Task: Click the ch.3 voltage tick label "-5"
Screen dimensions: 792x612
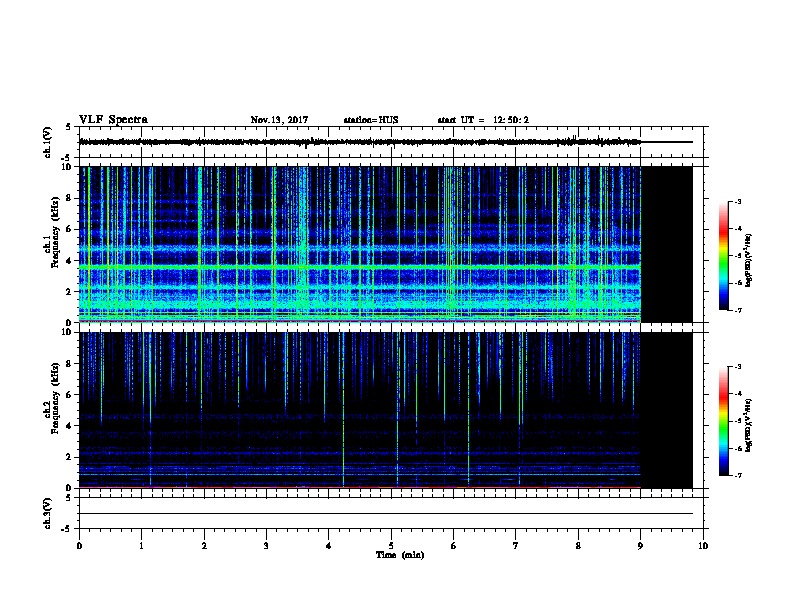Action: [67, 529]
